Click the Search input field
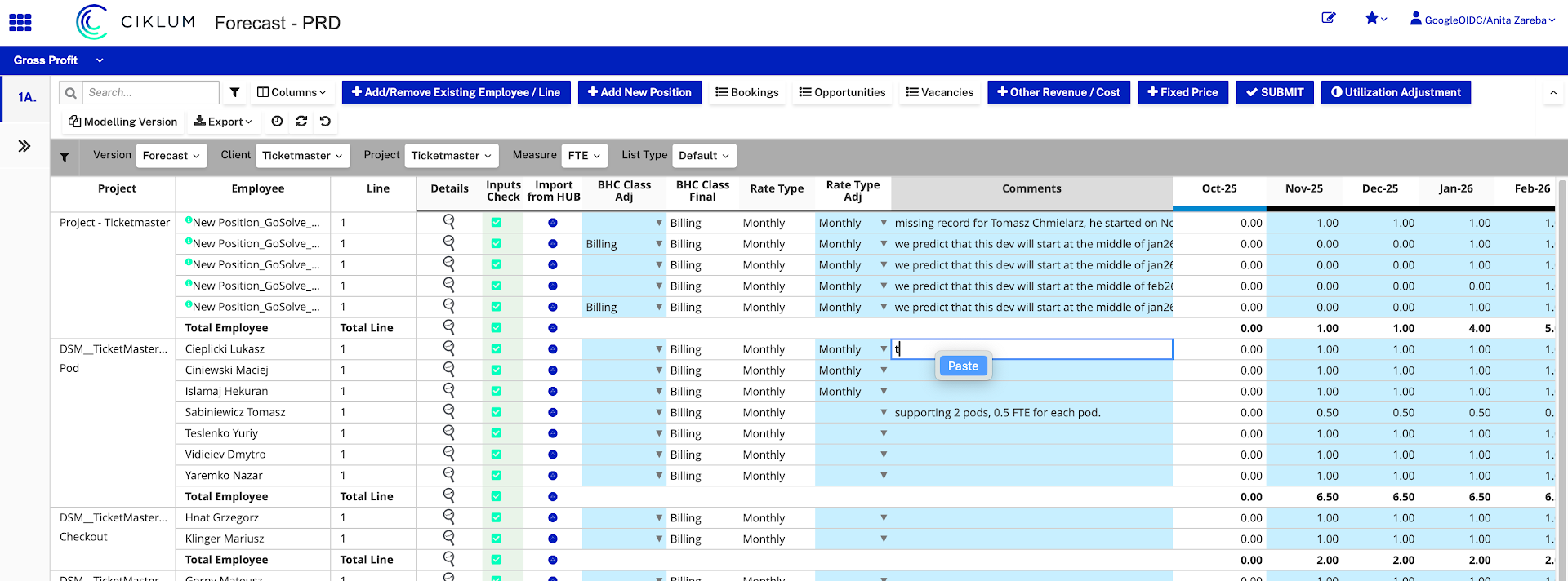The width and height of the screenshot is (1568, 581). 150,92
